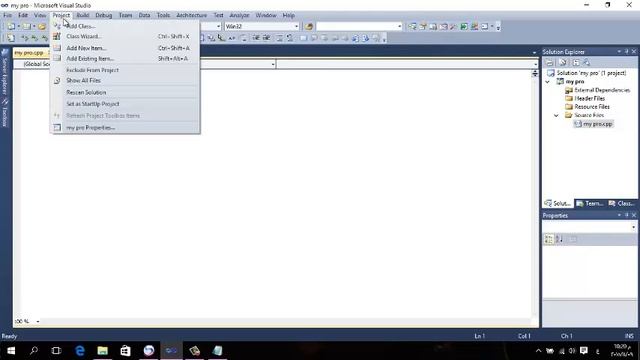The height and width of the screenshot is (360, 640).
Task: Open the Analyze menu
Action: [x=239, y=15]
